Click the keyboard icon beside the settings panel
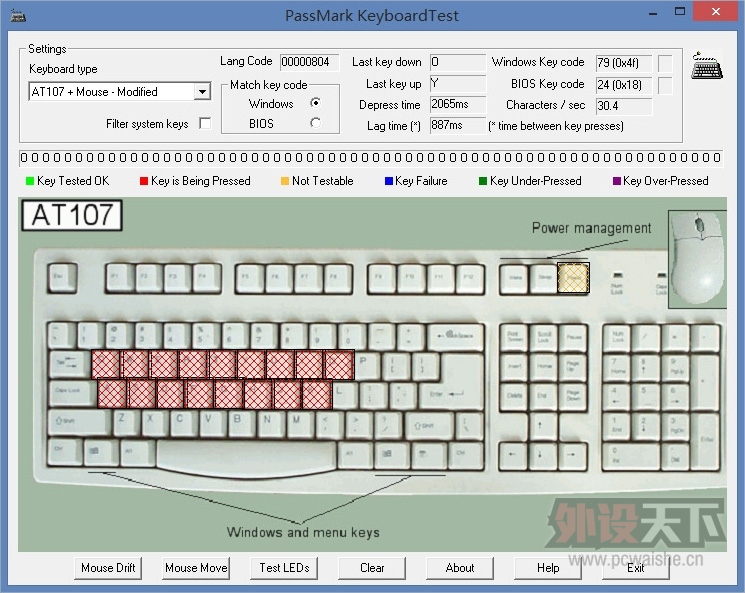 click(707, 66)
